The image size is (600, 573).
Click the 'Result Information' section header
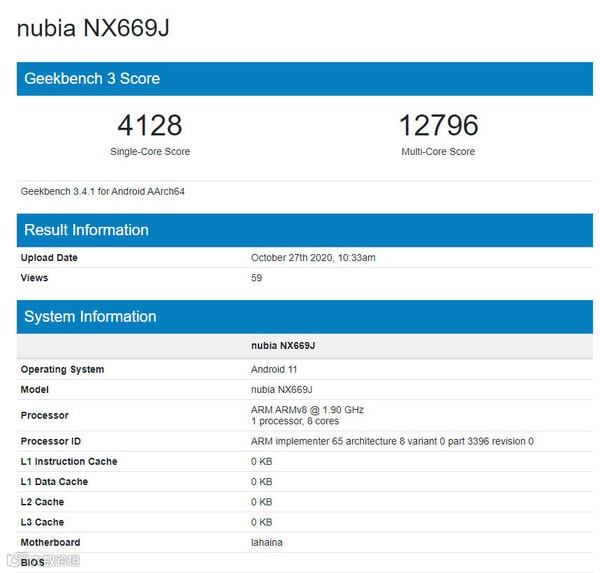pos(305,230)
